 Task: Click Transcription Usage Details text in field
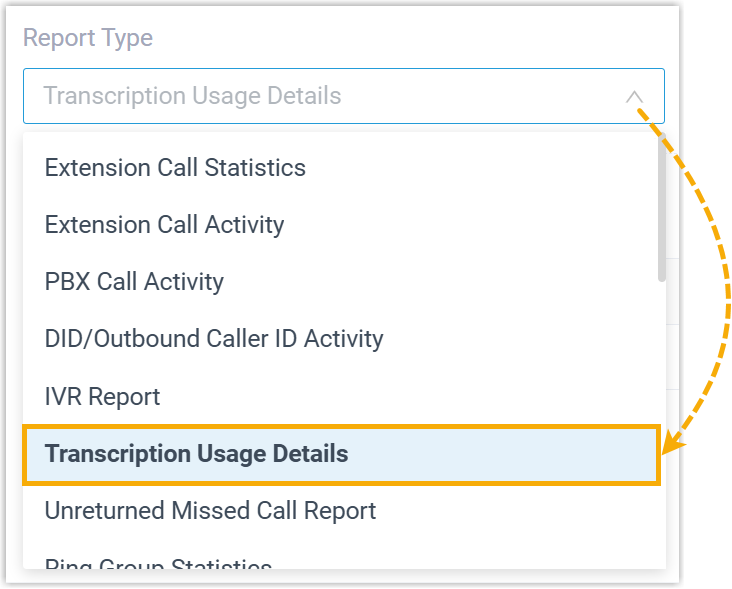(x=192, y=97)
